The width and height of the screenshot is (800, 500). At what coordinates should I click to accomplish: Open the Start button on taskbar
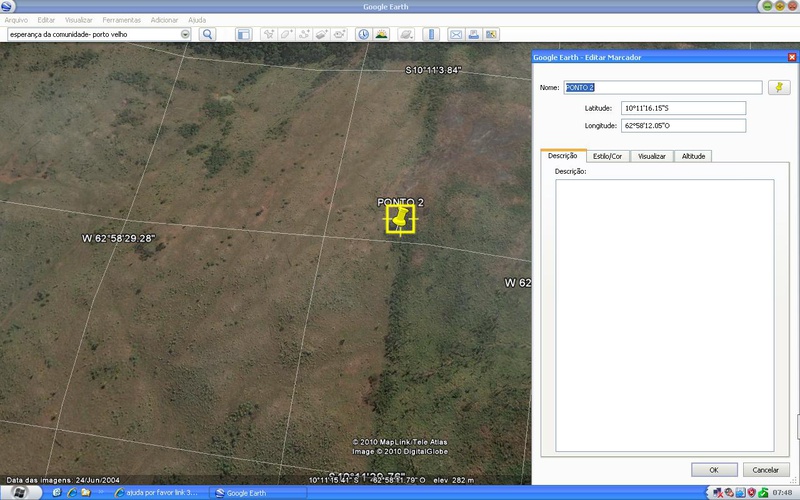click(x=21, y=492)
